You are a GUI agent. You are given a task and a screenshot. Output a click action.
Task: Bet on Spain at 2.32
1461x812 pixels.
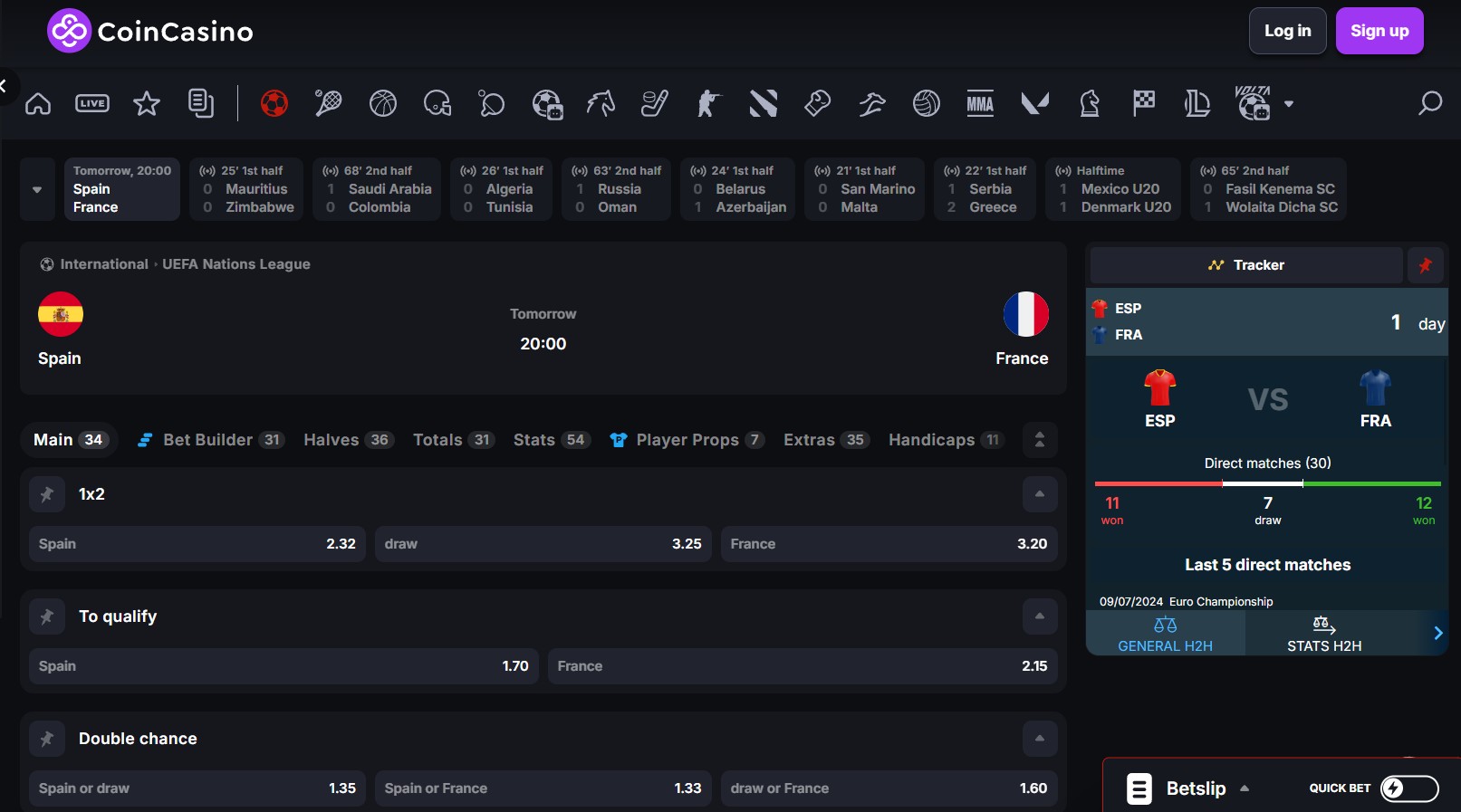coord(197,544)
